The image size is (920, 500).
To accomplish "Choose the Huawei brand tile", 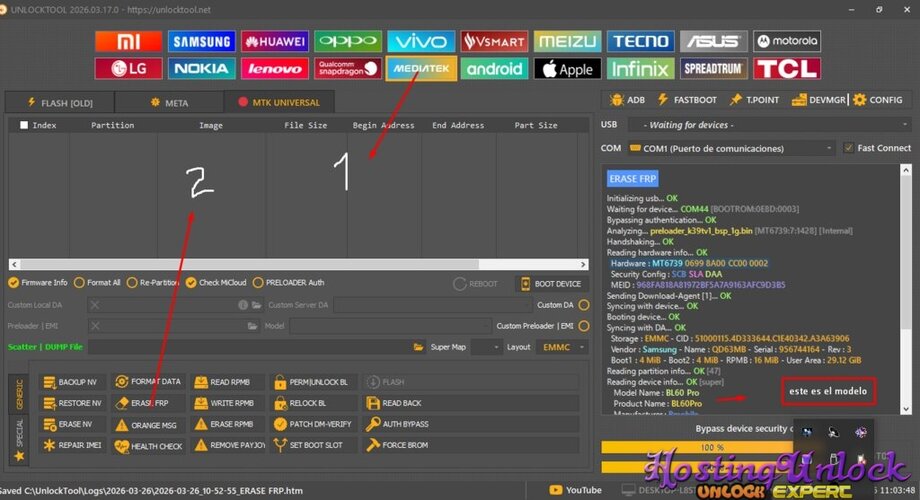I will tap(275, 41).
